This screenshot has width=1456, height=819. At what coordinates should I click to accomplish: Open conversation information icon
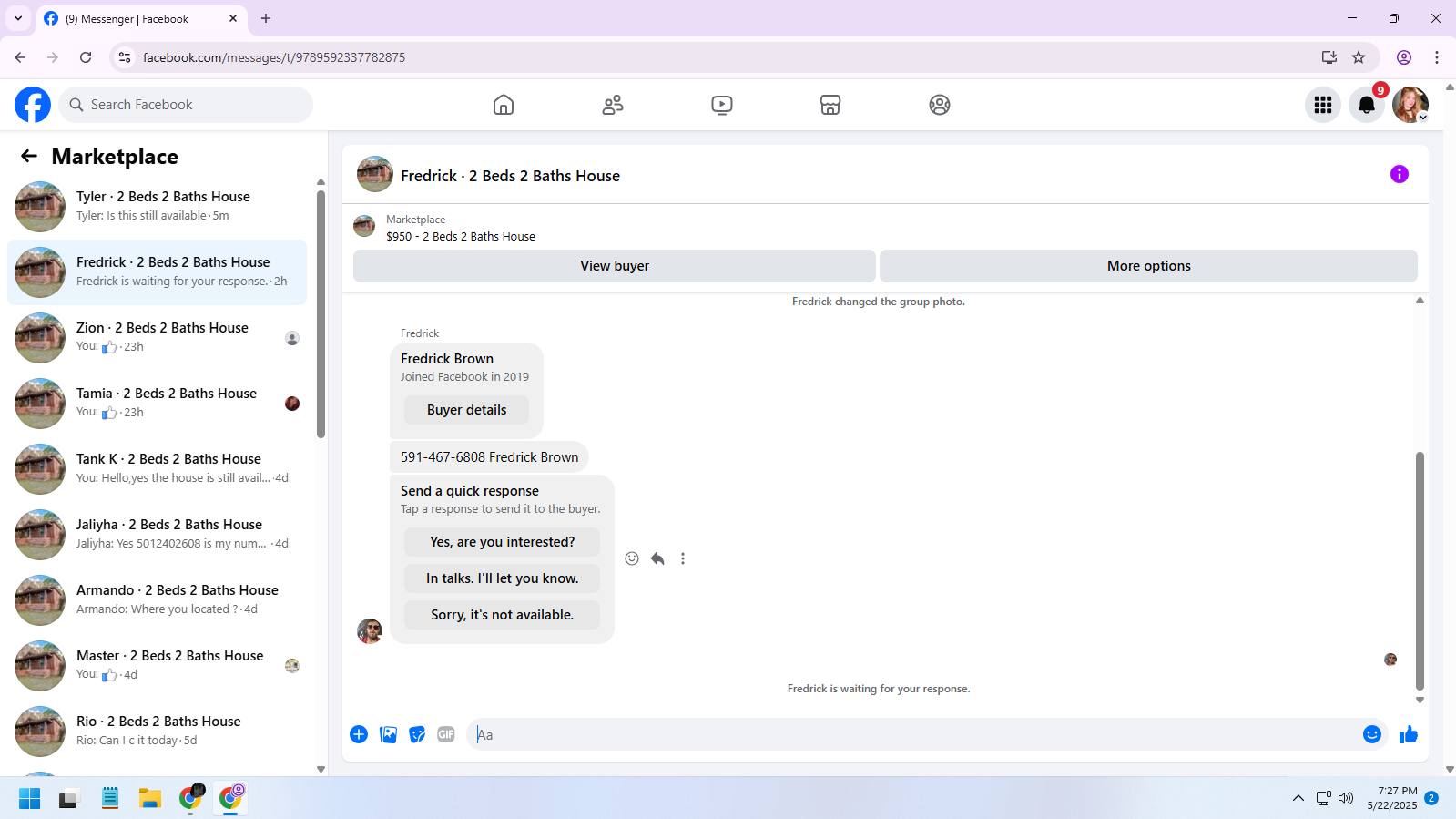pos(1400,174)
